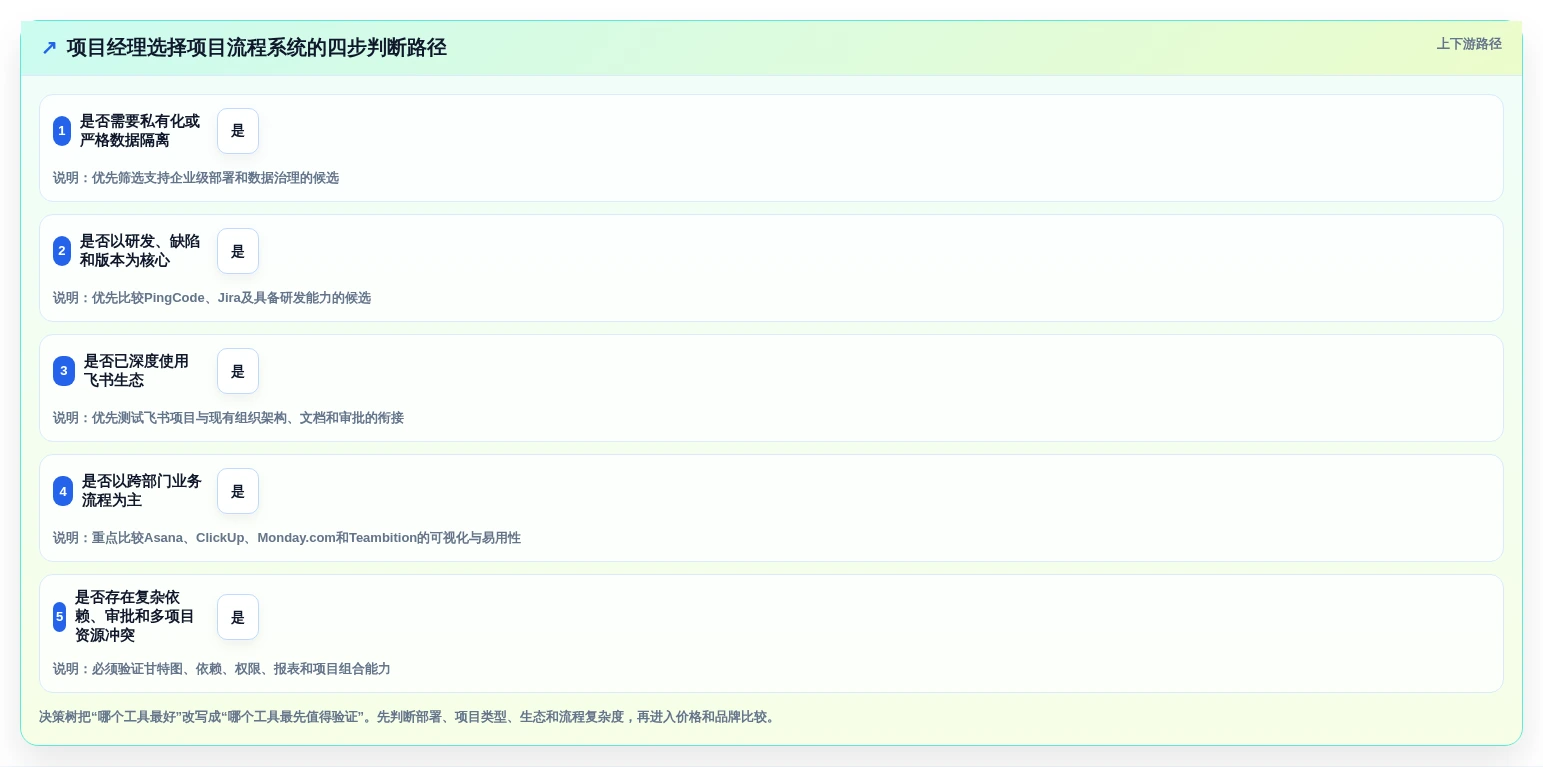This screenshot has height=767, width=1543.
Task: Click the note comparing Asana、ClickUp、Monday.com
Action: coord(287,538)
